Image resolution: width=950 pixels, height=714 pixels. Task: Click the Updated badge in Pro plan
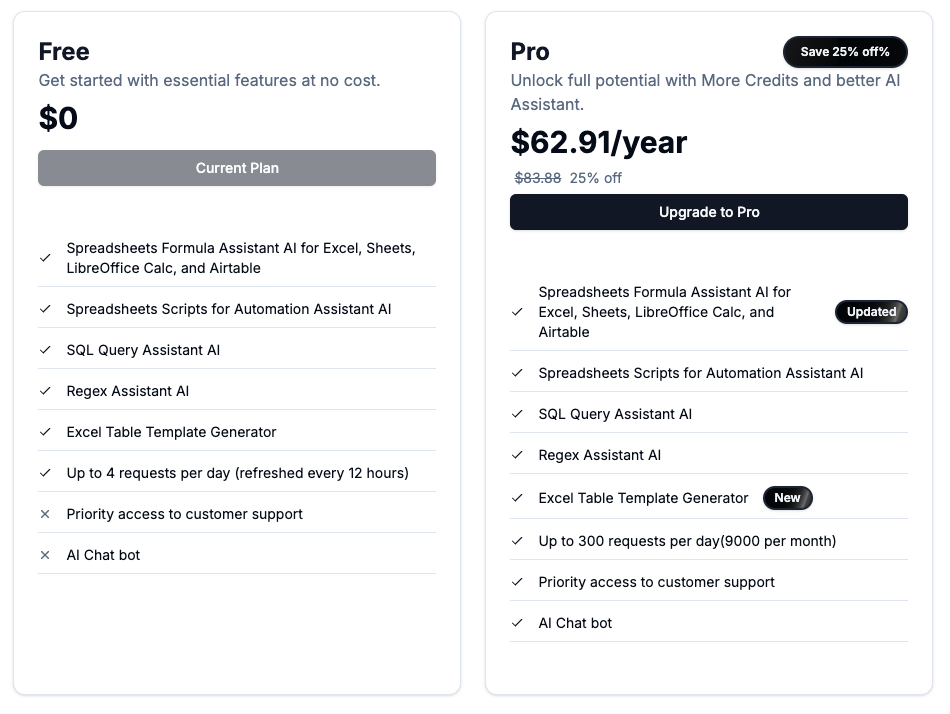click(x=871, y=312)
